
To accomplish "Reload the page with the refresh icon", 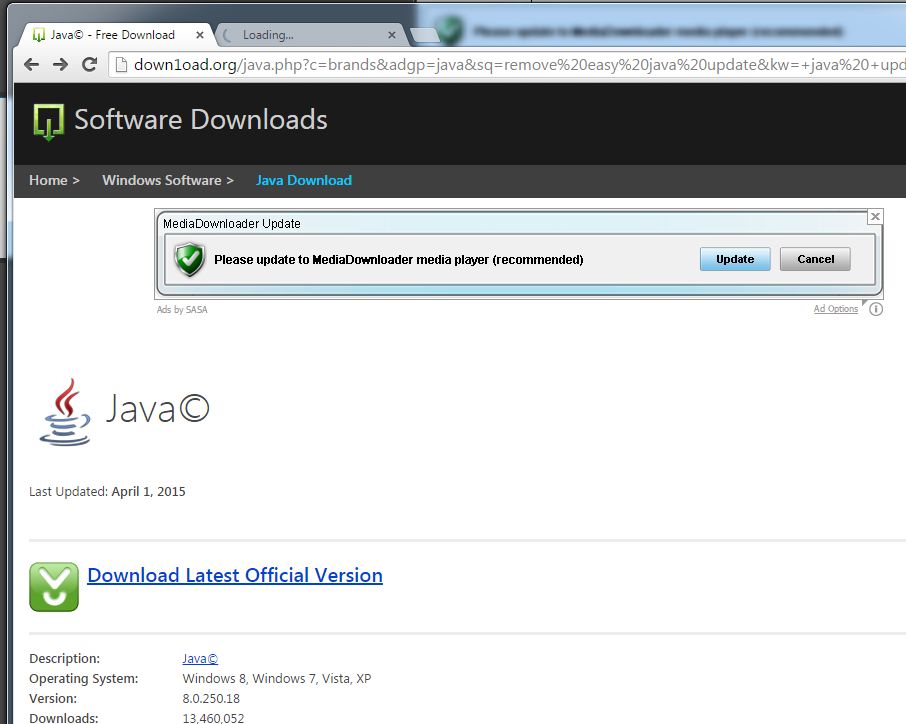I will click(x=89, y=64).
